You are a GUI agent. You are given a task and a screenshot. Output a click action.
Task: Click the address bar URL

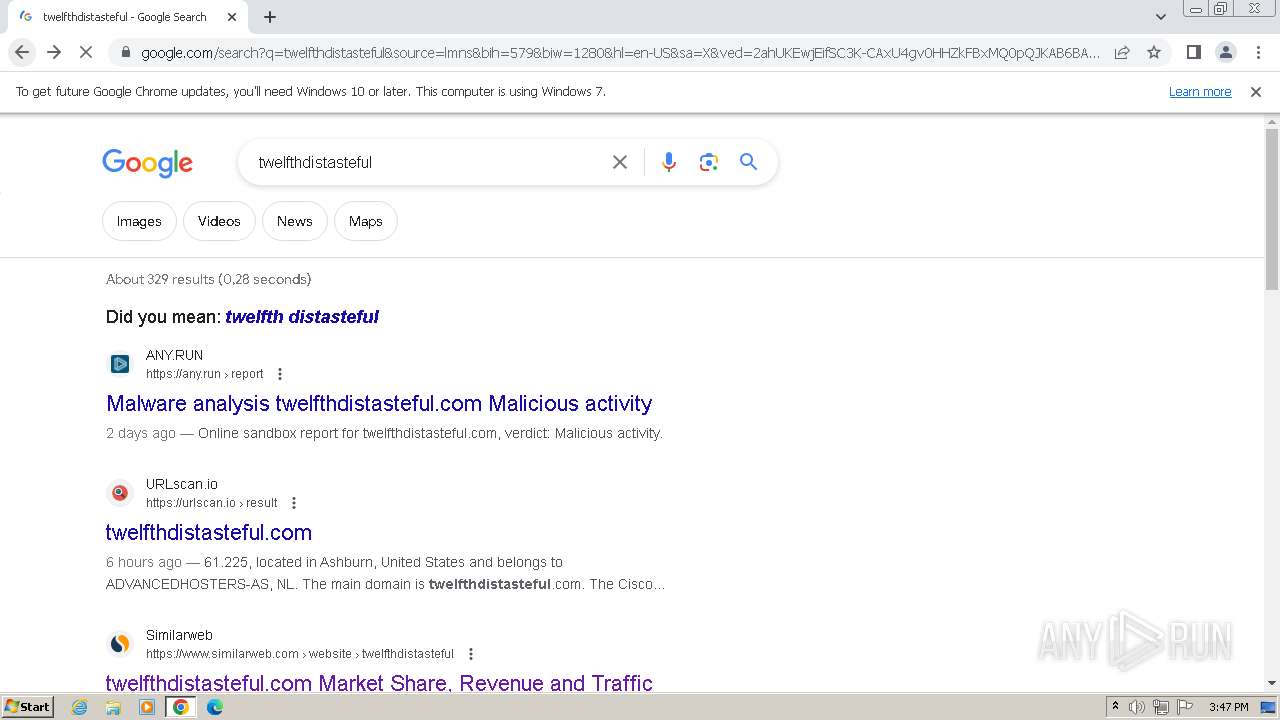click(x=620, y=53)
